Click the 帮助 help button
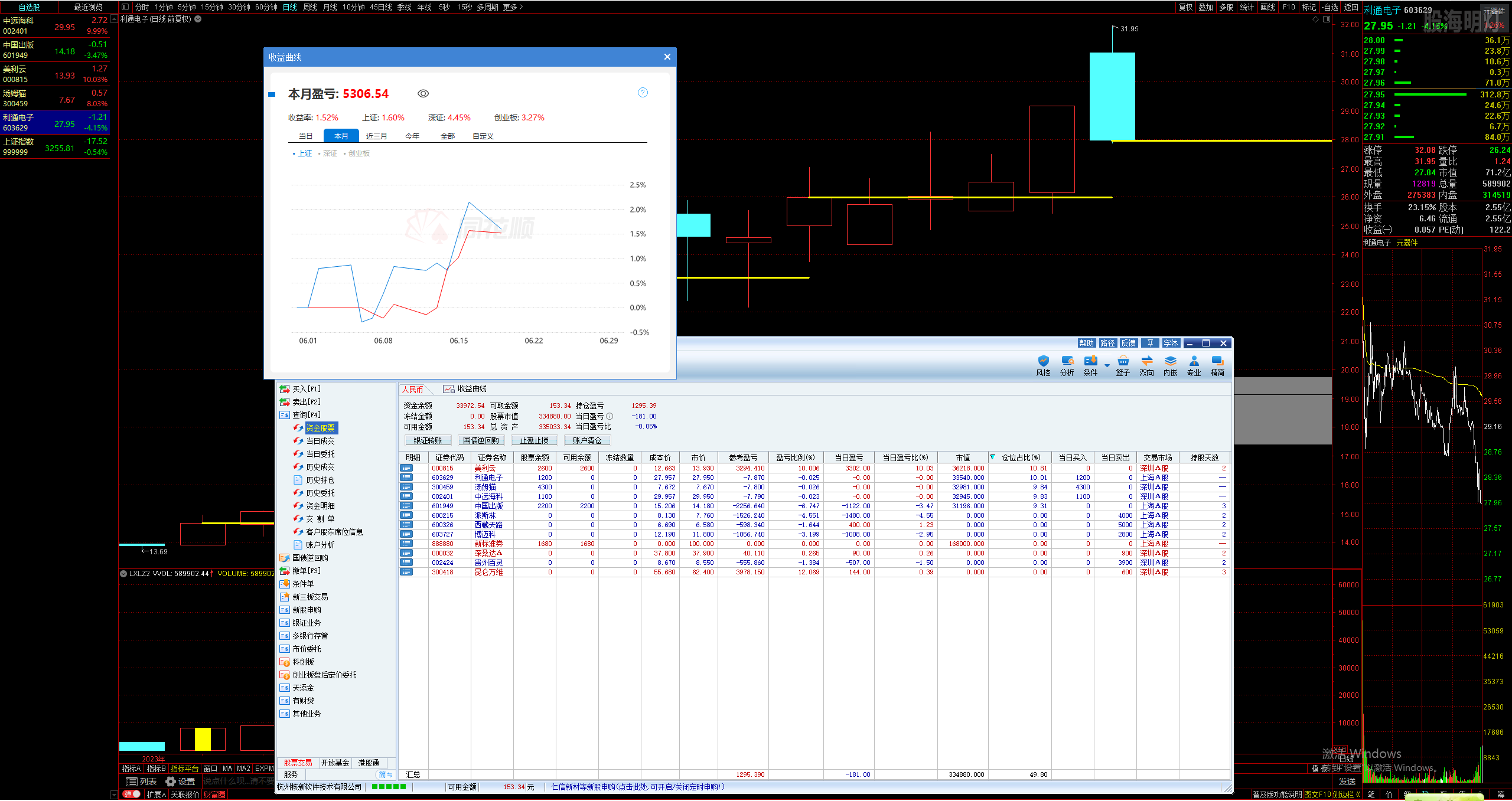The width and height of the screenshot is (1512, 801). coord(1086,343)
